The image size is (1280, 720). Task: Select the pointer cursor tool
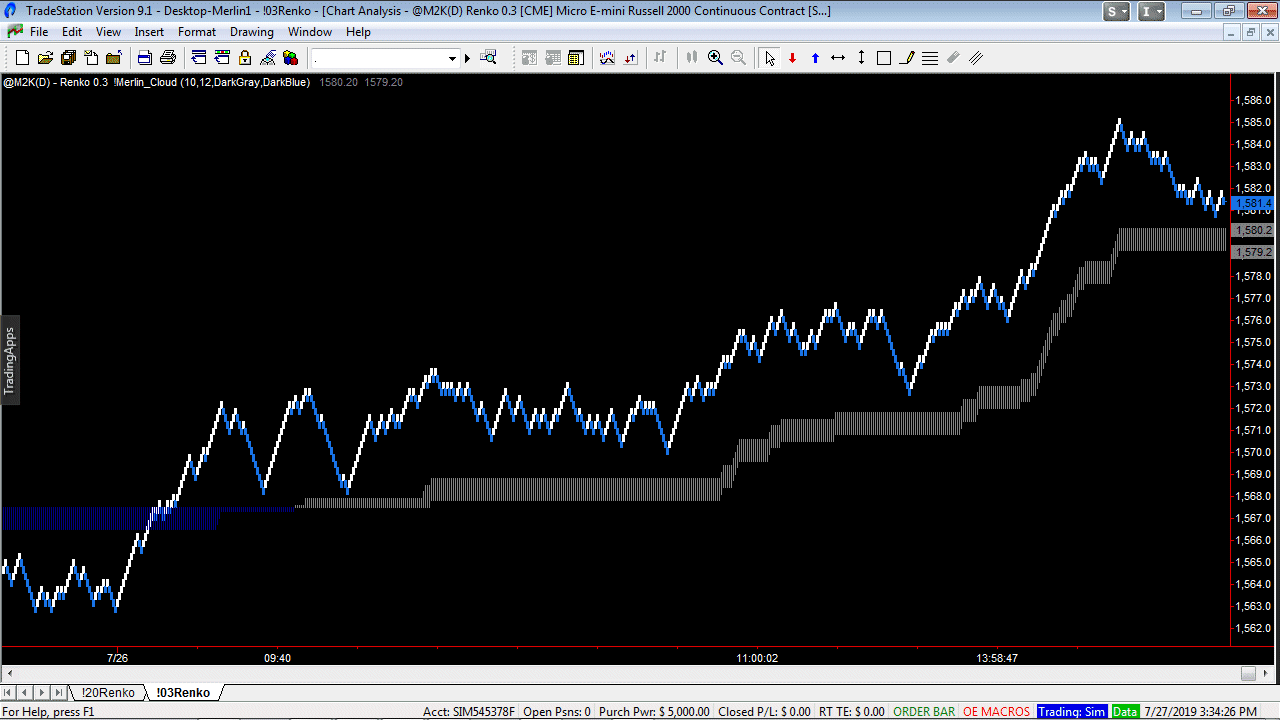tap(769, 58)
